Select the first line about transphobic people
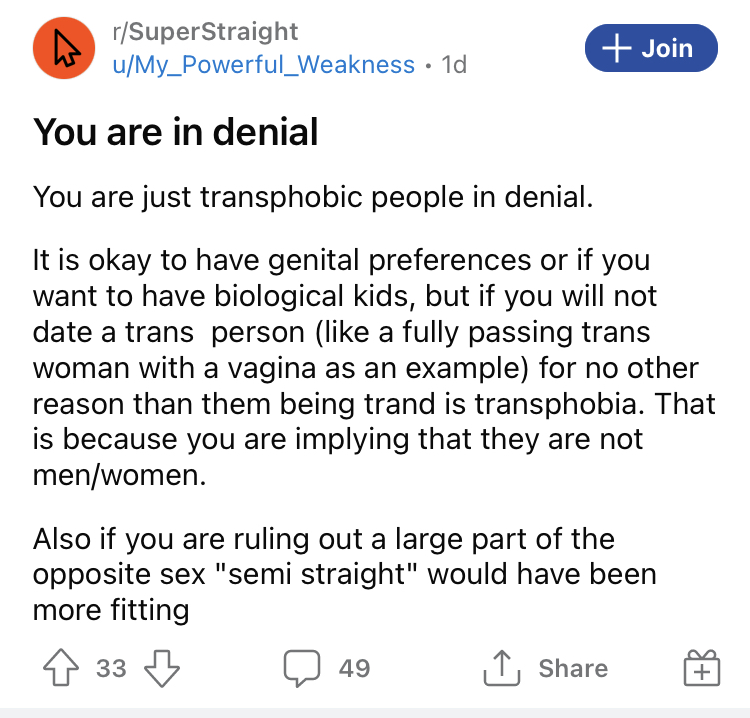 tap(313, 197)
